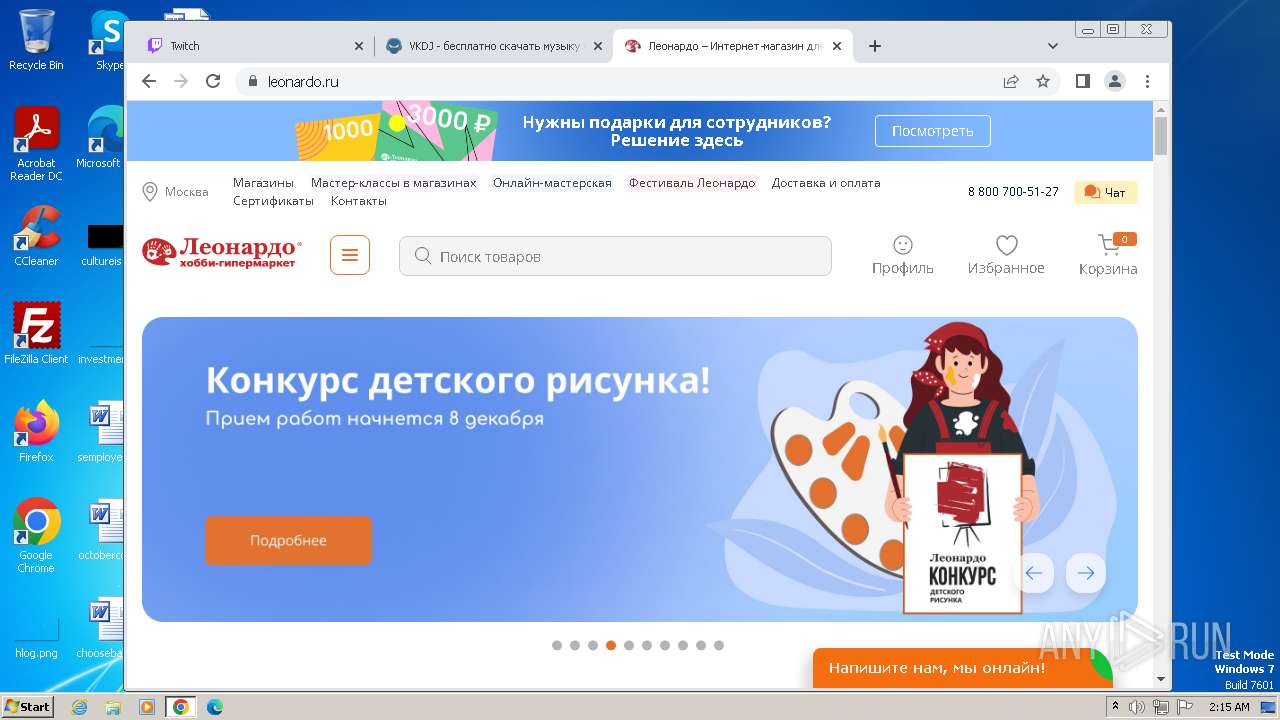Screen dimensions: 1280x720
Task: Click the volume icon in system tray
Action: (x=1137, y=707)
